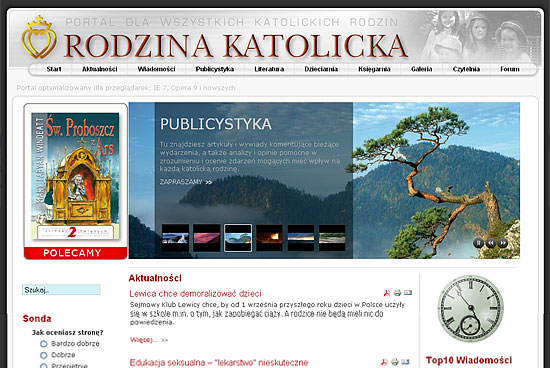
Task: Pause the slideshow
Action: click(x=478, y=242)
